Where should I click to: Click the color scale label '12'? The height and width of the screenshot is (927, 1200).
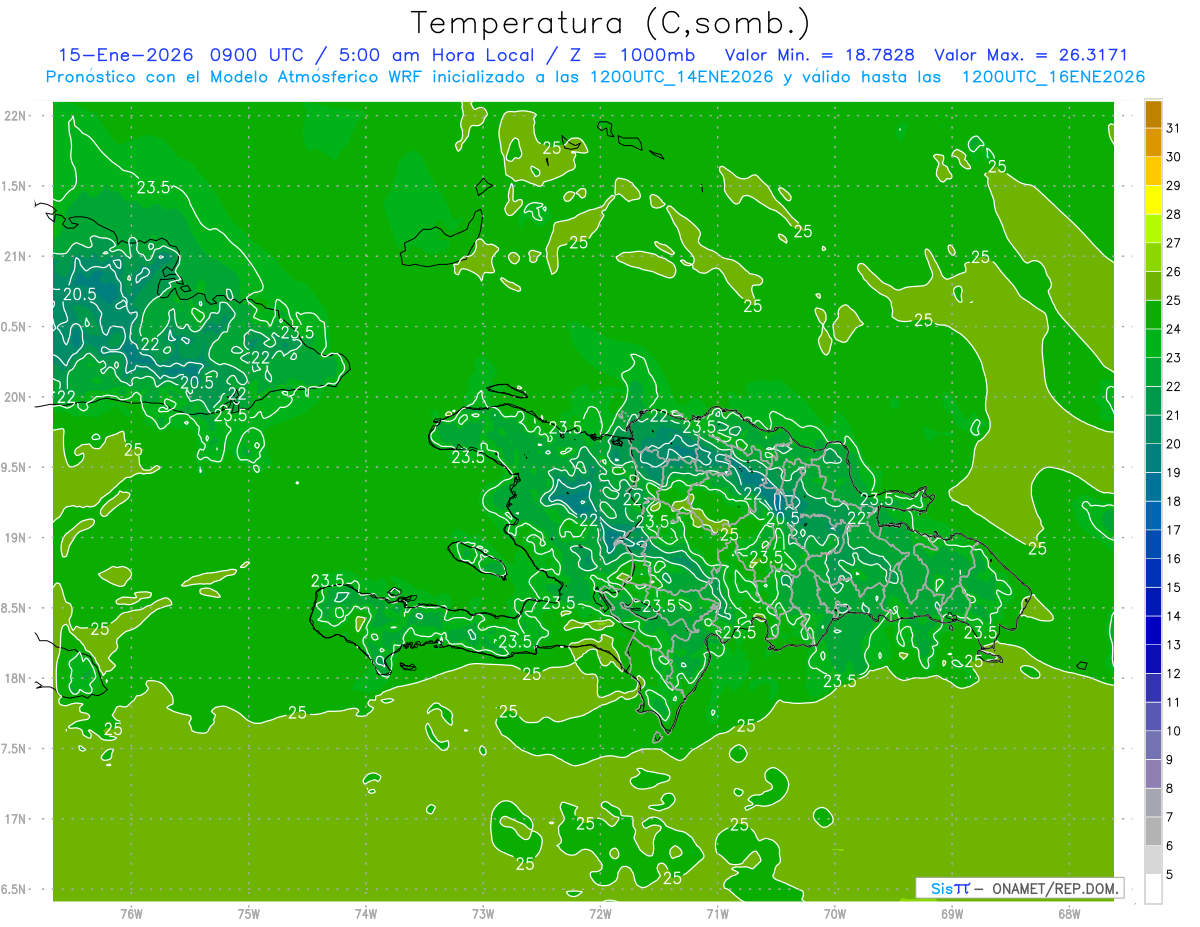point(1174,673)
